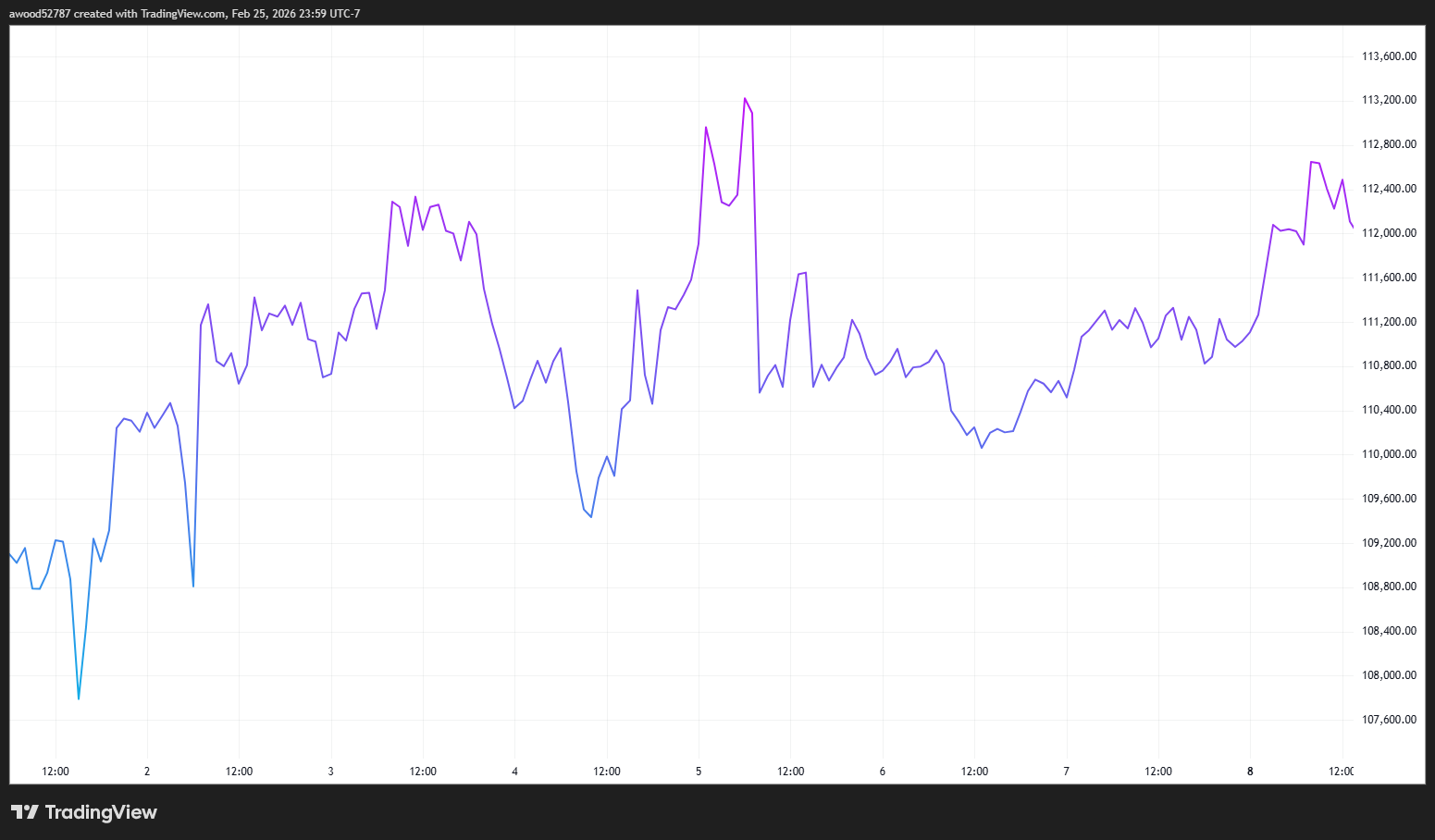Click the date label 5 on the time axis
The width and height of the screenshot is (1435, 840).
coord(698,771)
